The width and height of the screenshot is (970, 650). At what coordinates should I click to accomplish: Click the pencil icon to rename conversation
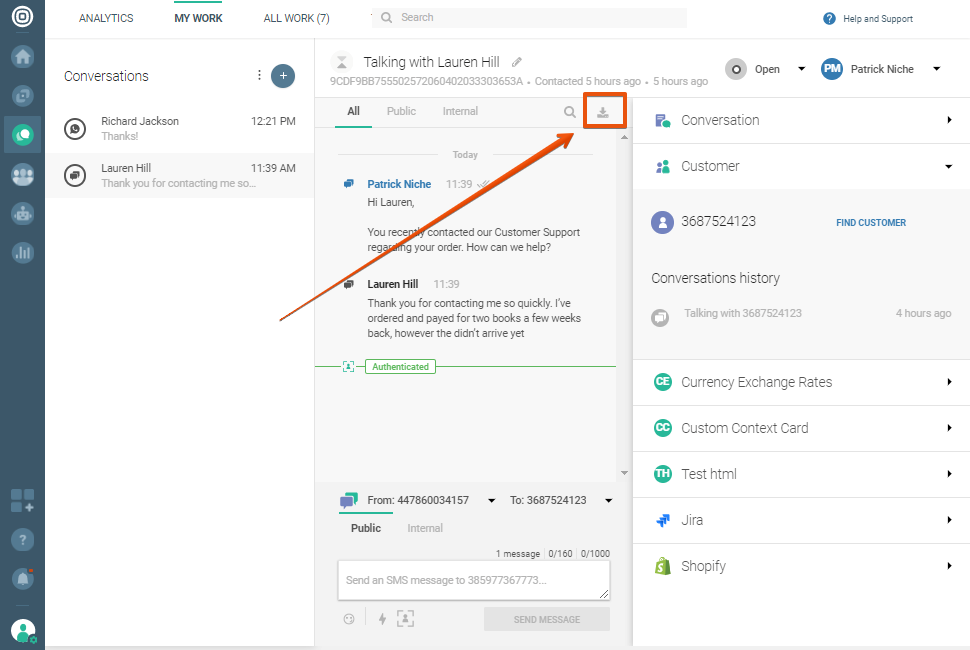point(517,62)
